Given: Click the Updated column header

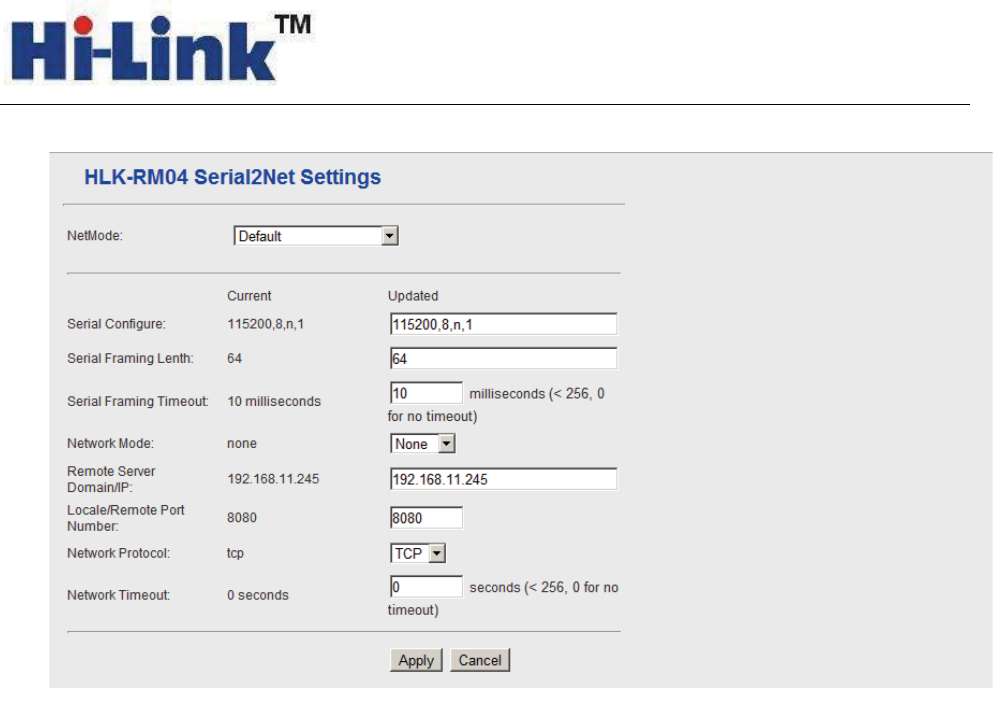Looking at the screenshot, I should coord(413,296).
